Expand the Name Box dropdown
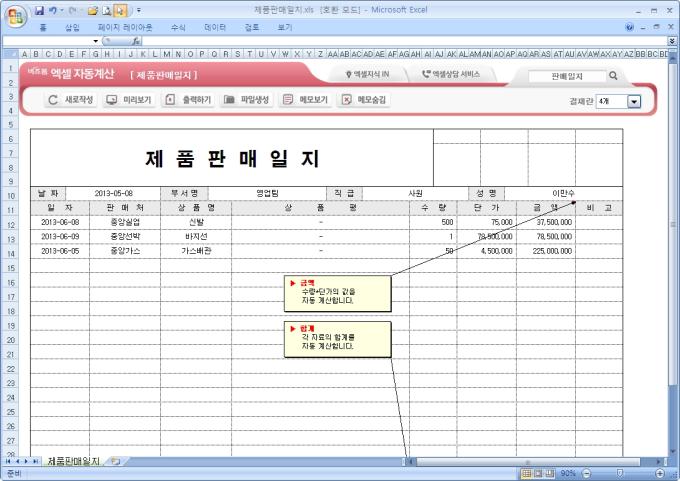Screen dimensions: 680x481 [96, 41]
